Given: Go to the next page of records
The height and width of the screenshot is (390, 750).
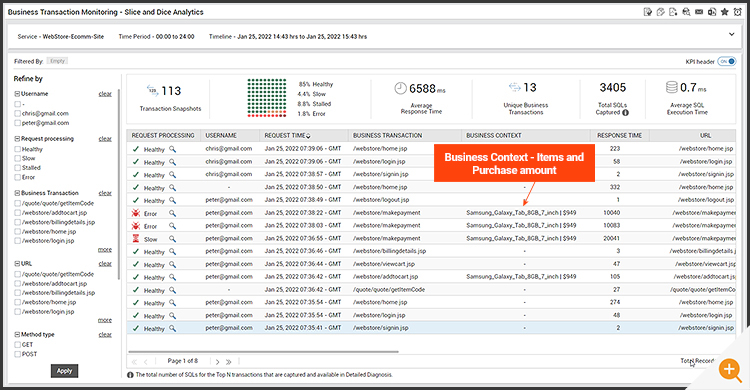Looking at the screenshot, I should pyautogui.click(x=217, y=362).
